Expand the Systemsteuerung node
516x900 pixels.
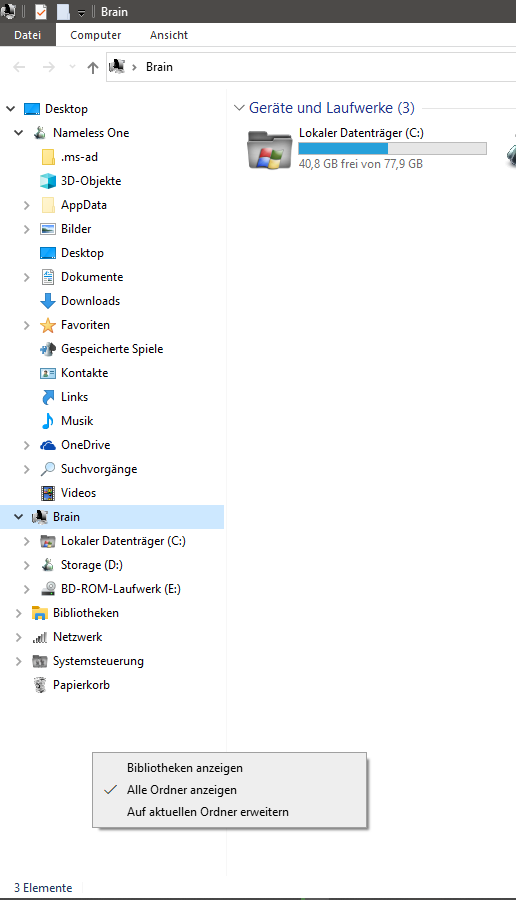pos(18,661)
